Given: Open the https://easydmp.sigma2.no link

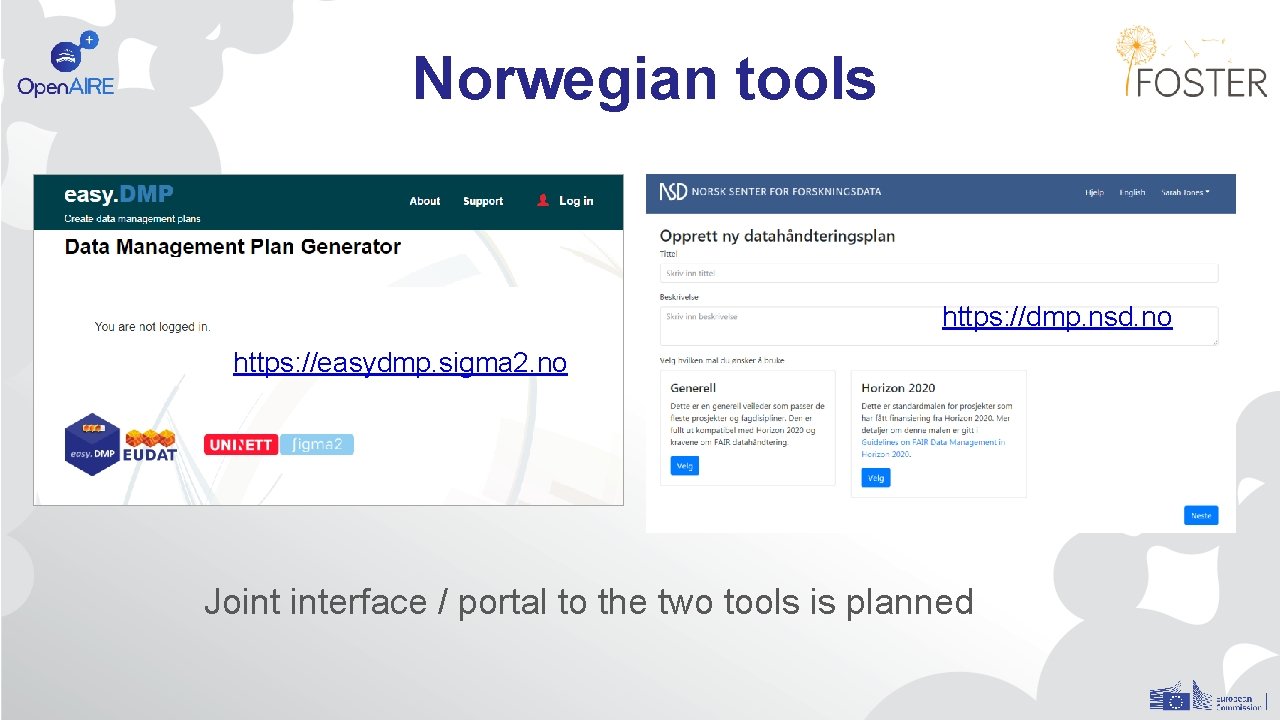Looking at the screenshot, I should (400, 362).
